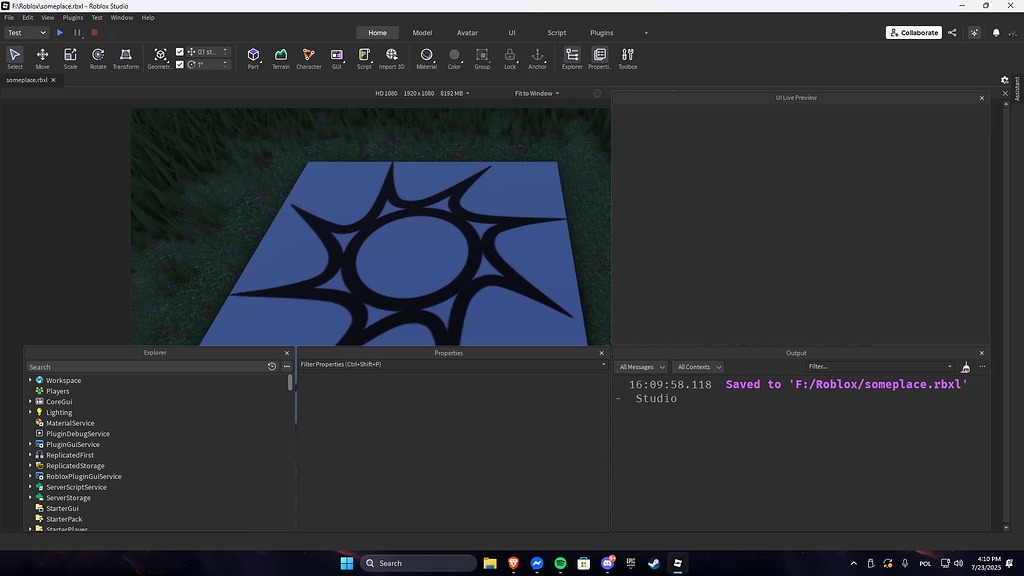Open the Fit to Window dropdown
This screenshot has width=1024, height=576.
coord(537,93)
